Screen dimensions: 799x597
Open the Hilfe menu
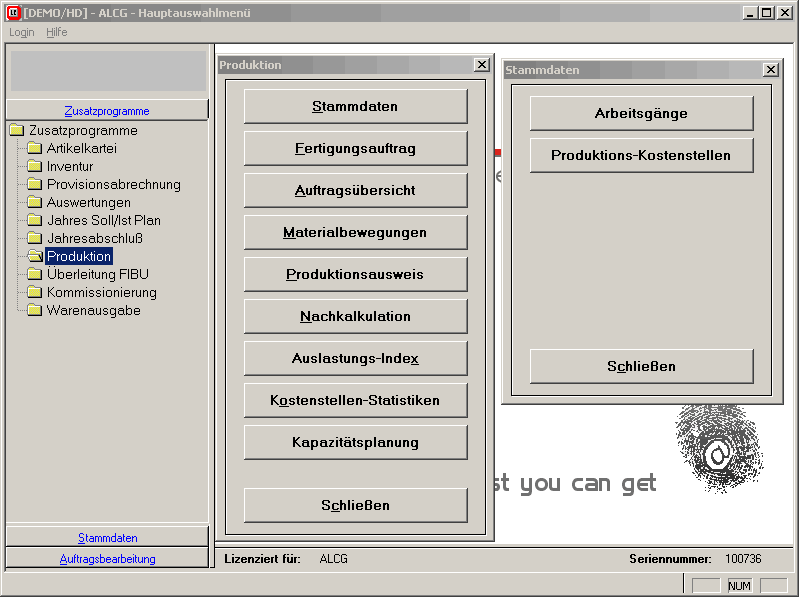57,32
